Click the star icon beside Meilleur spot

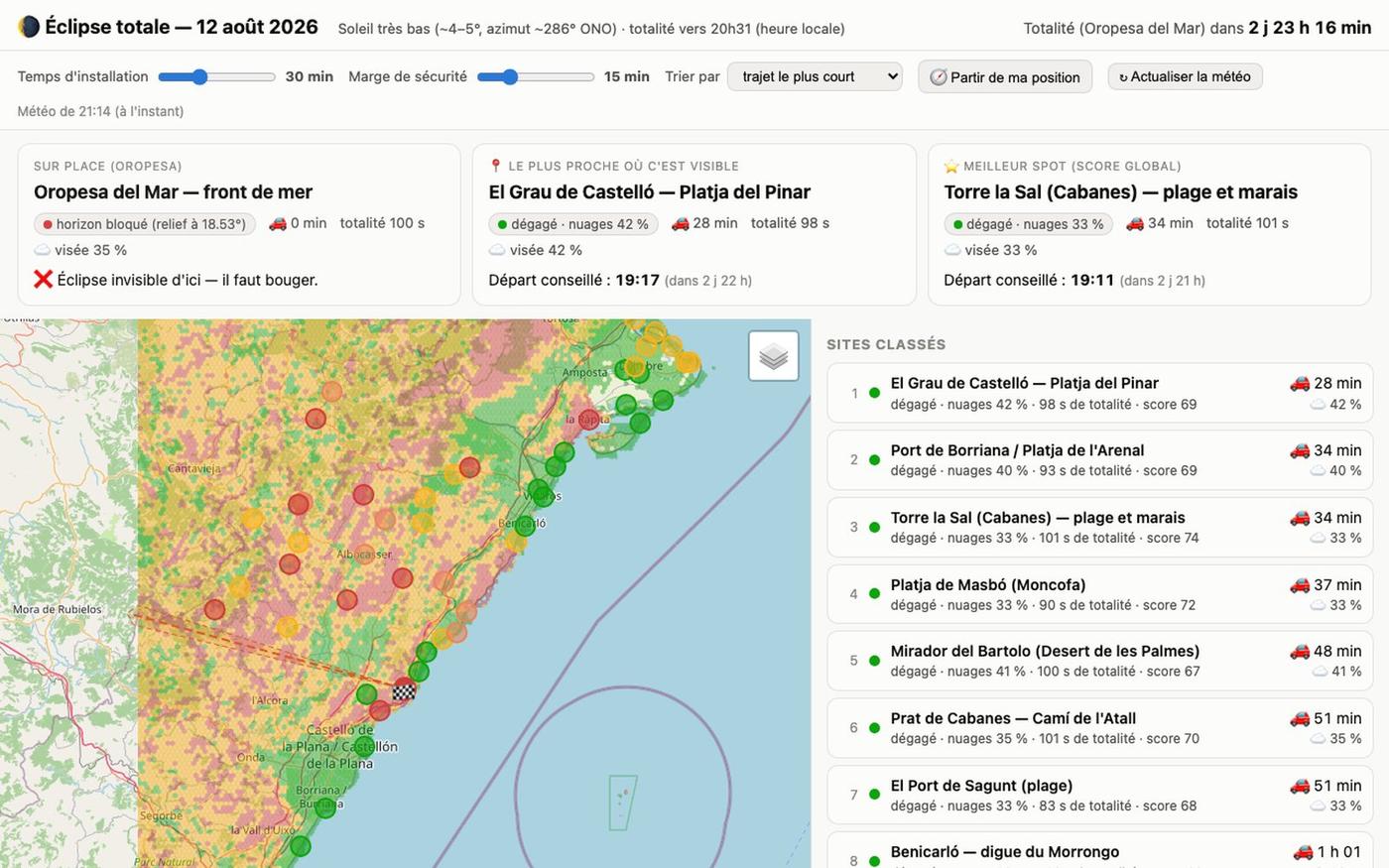pyautogui.click(x=951, y=166)
